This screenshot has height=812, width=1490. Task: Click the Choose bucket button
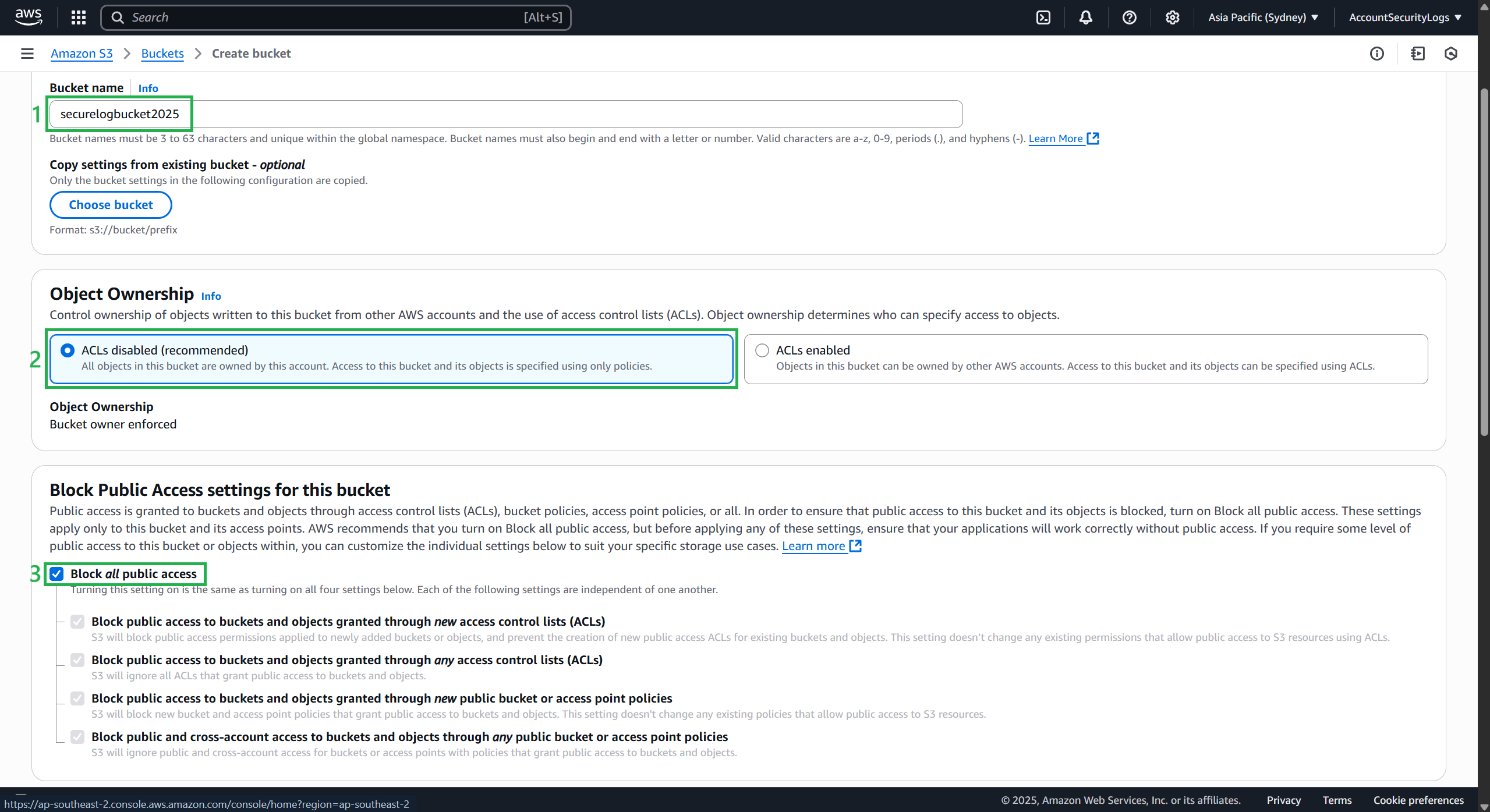click(111, 205)
